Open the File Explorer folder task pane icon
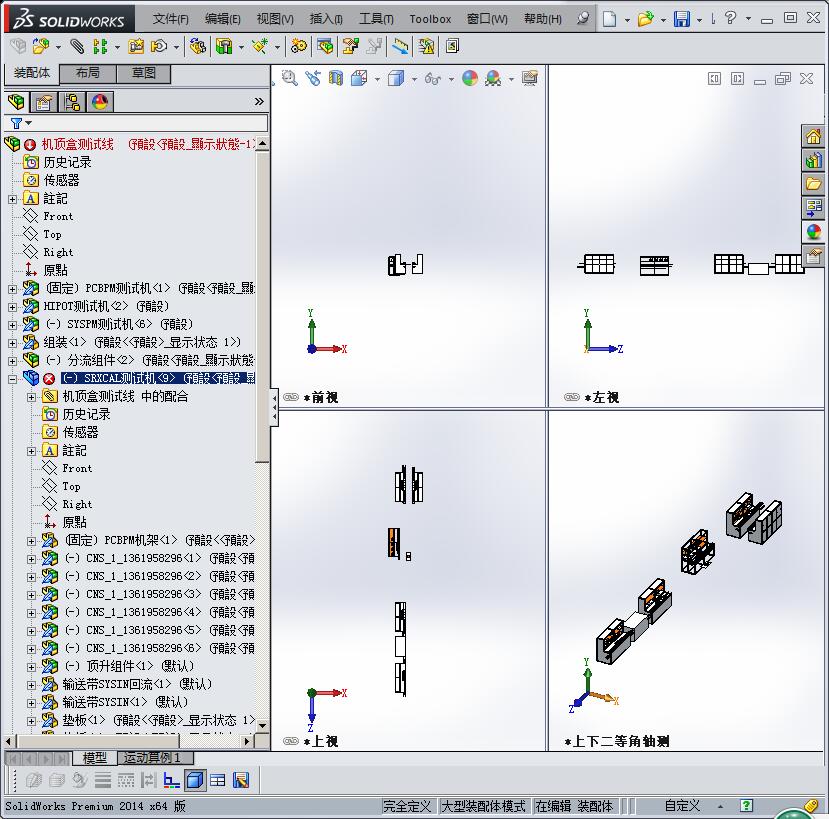 pos(813,183)
